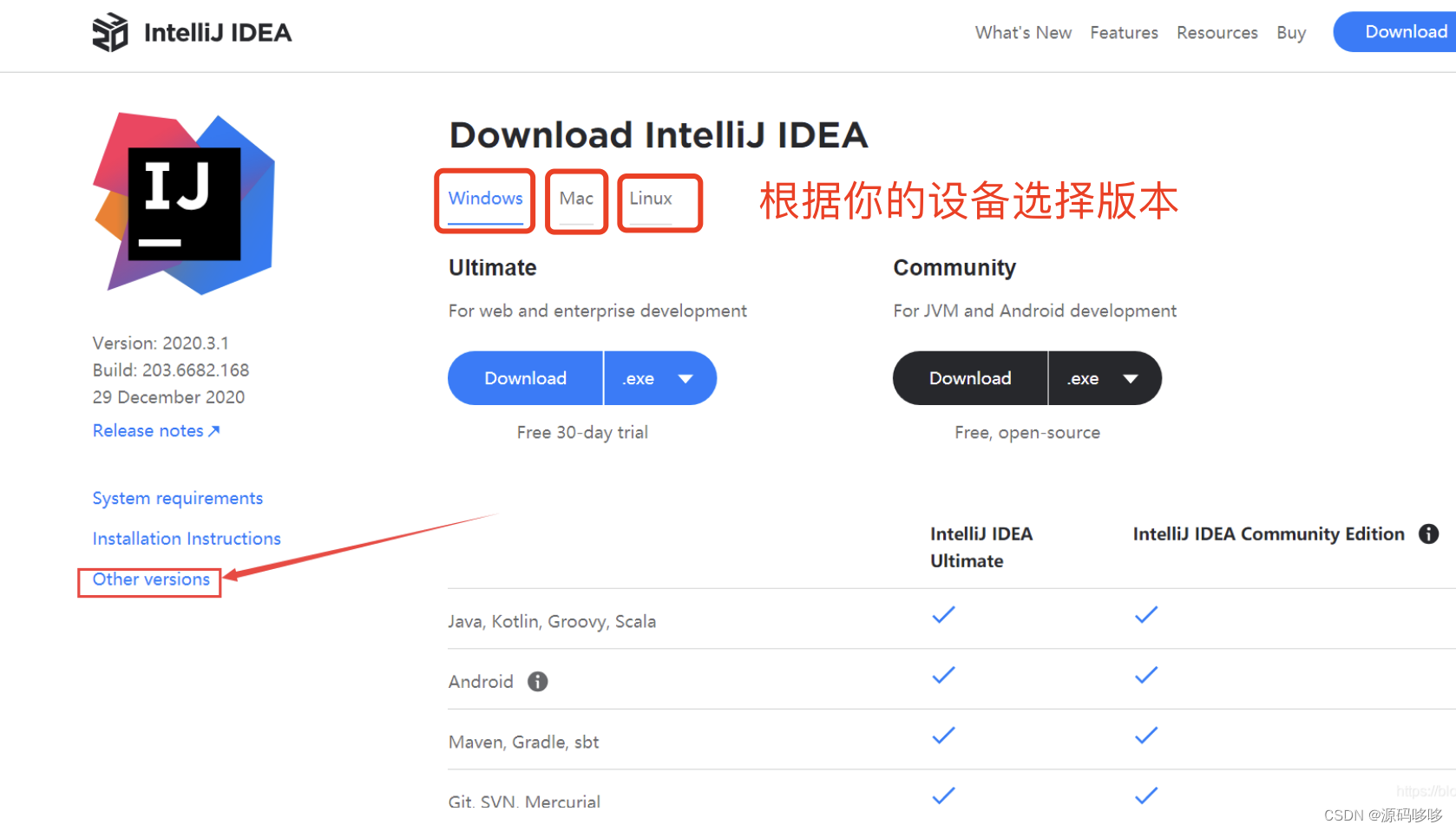Screen dimensions: 1456x831
Task: Click Ultimate checkmark in Git, SVN row
Action: 943,795
